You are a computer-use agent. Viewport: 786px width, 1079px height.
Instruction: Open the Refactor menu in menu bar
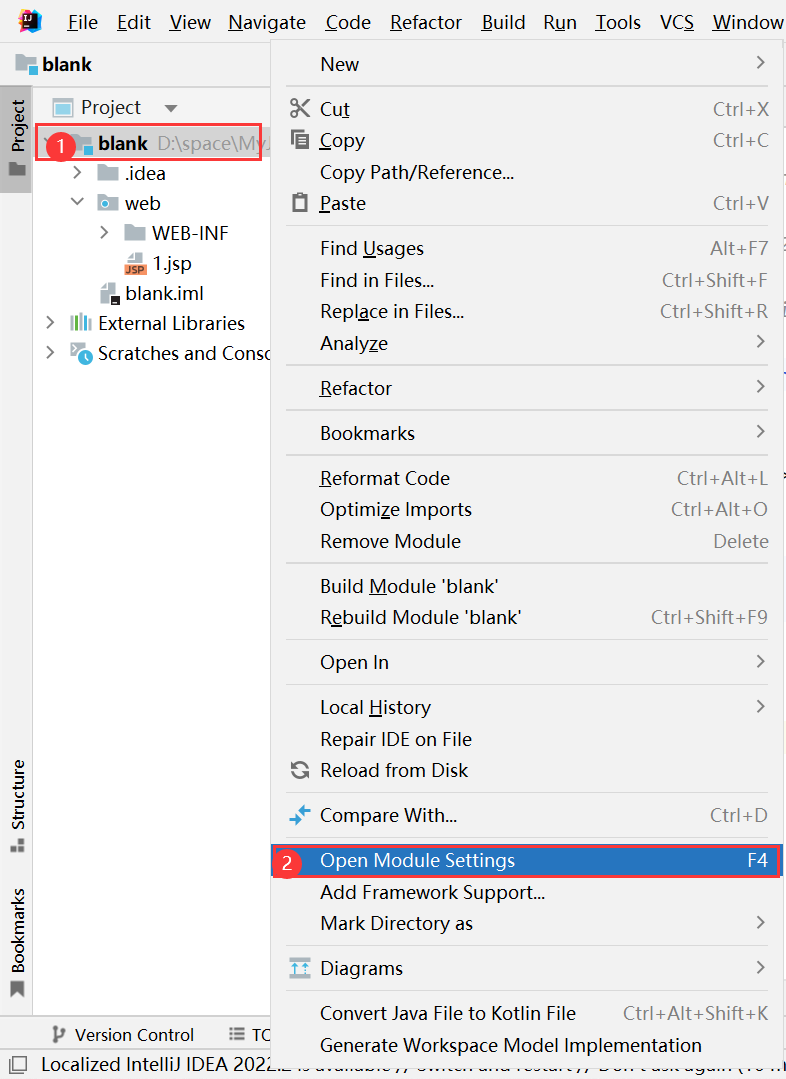426,22
